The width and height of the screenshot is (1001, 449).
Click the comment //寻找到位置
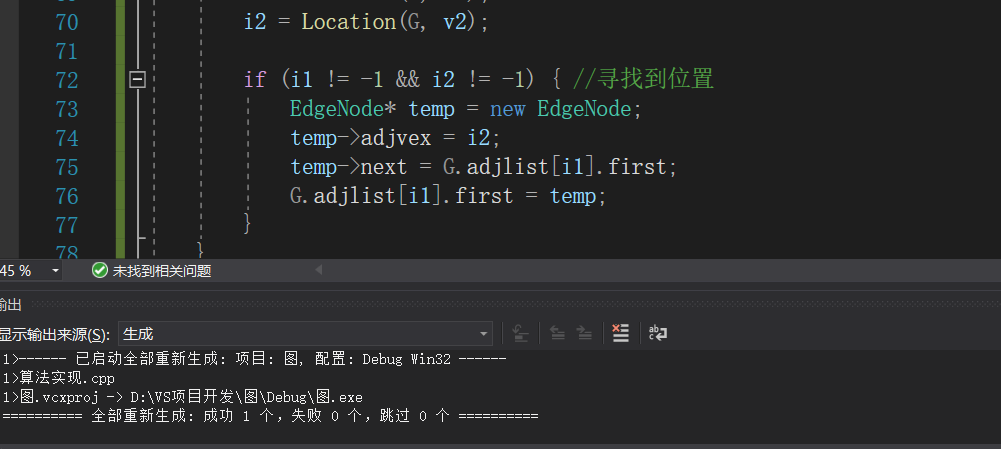point(643,80)
